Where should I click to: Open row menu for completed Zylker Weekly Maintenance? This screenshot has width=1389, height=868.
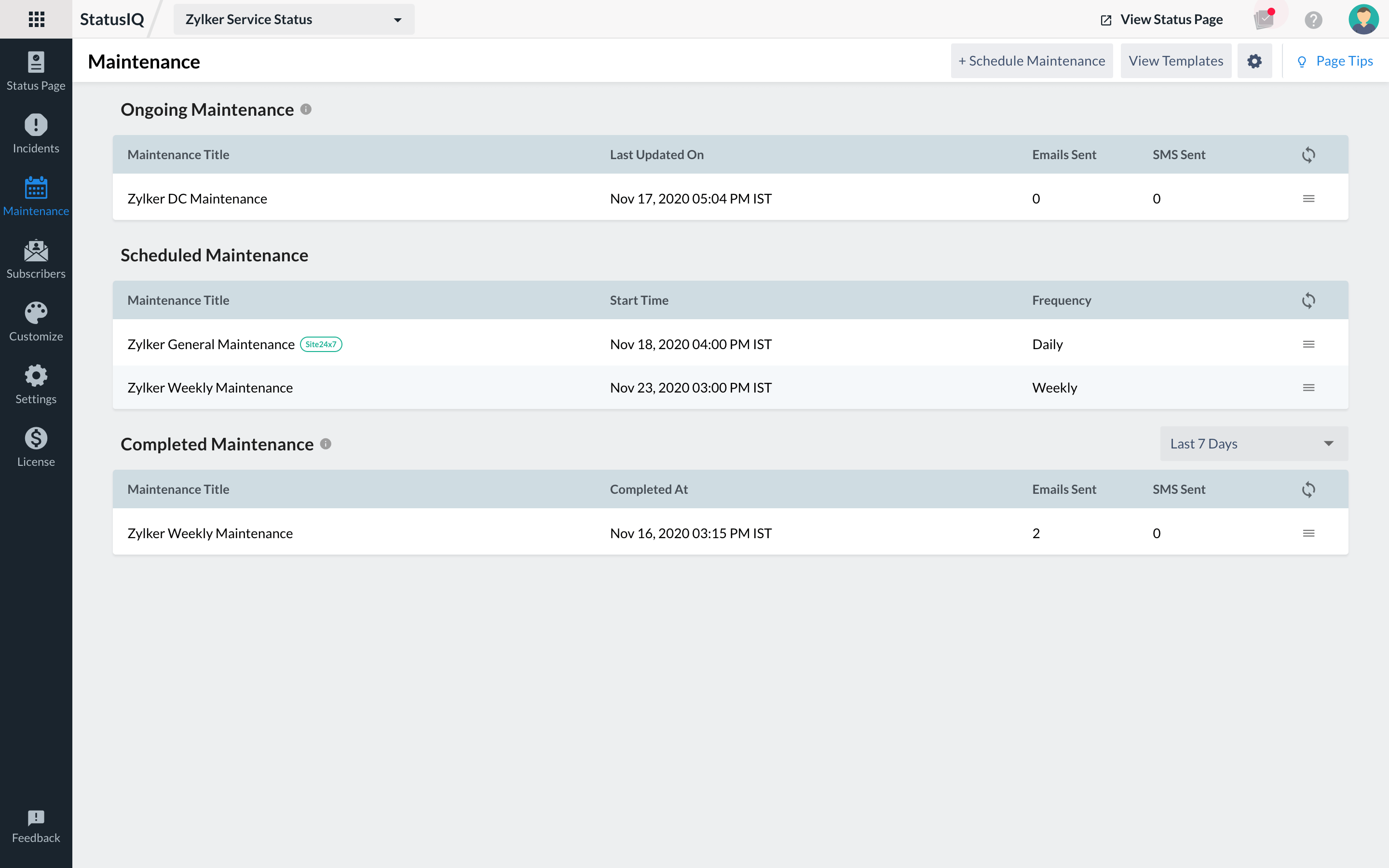pyautogui.click(x=1308, y=533)
